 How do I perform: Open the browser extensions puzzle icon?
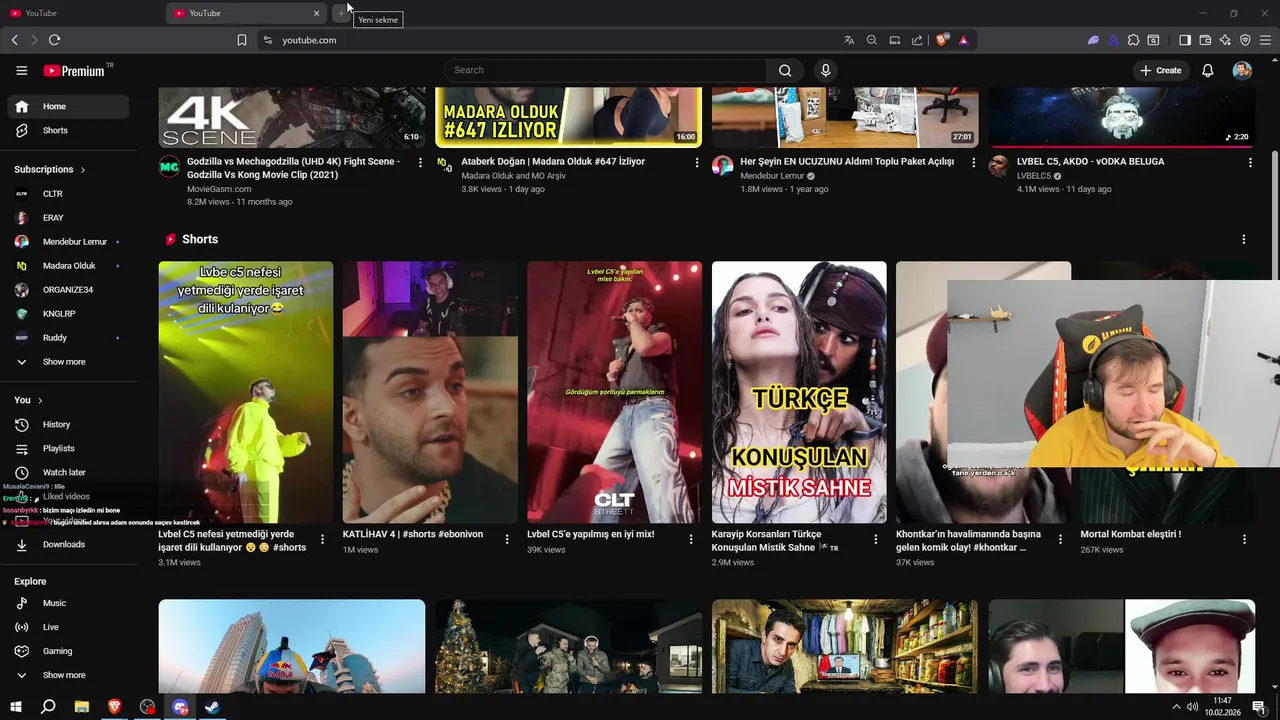[x=1133, y=40]
